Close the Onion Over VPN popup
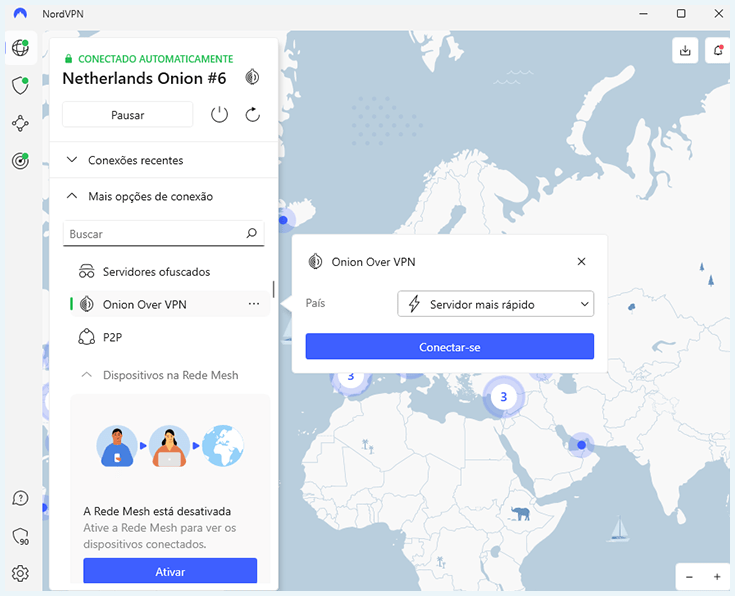 [581, 261]
